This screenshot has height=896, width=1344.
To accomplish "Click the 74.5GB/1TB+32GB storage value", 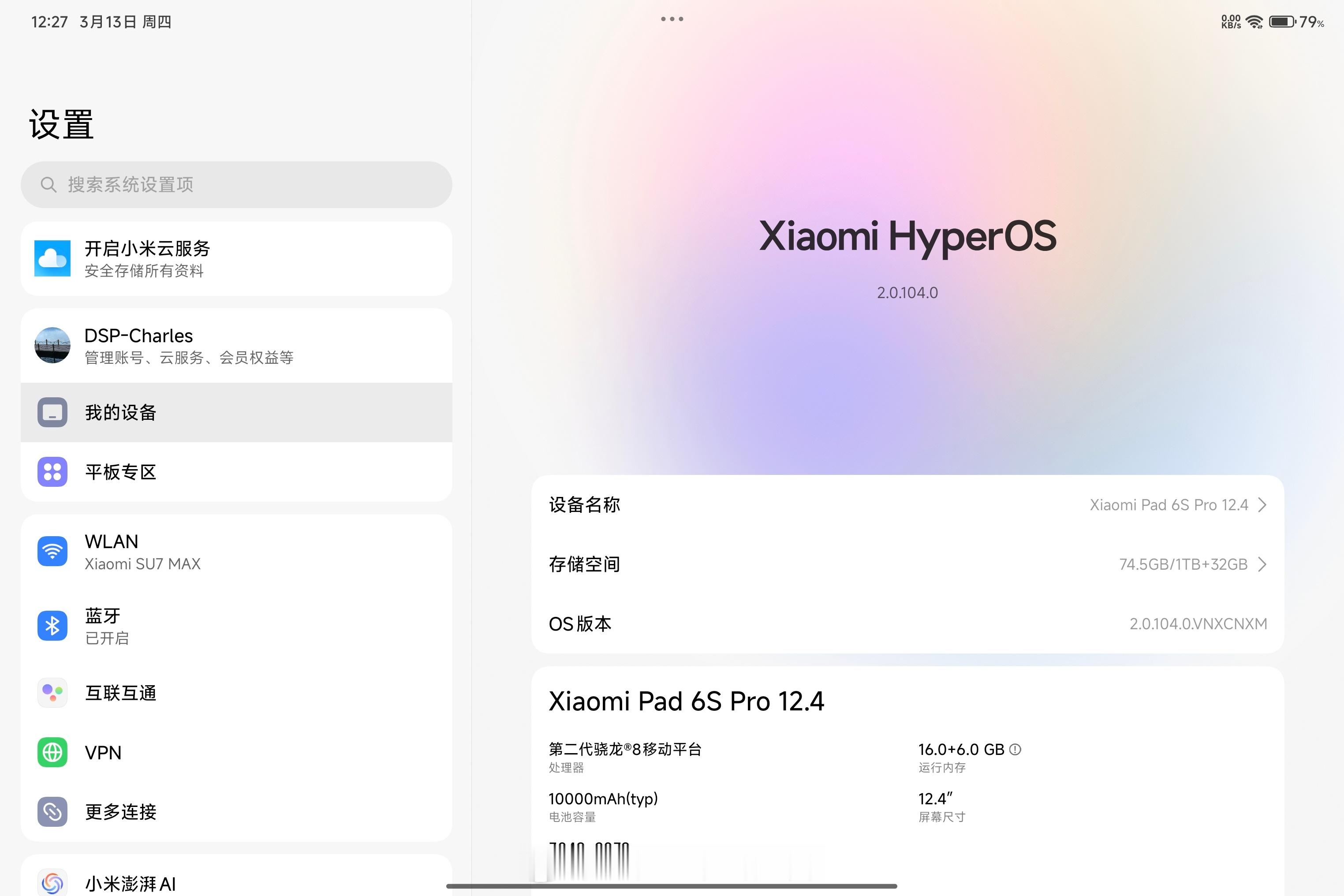I will (x=1183, y=564).
